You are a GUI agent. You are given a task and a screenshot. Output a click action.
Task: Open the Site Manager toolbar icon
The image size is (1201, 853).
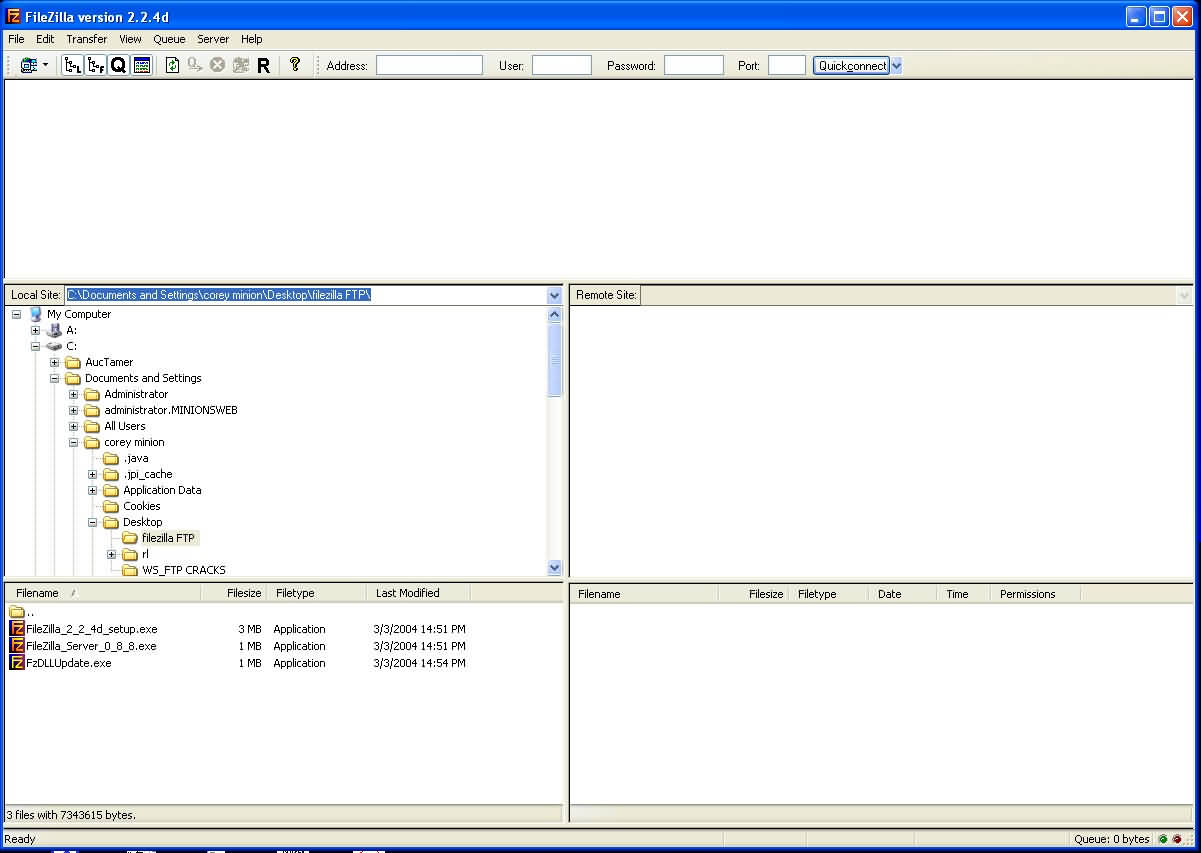28,65
